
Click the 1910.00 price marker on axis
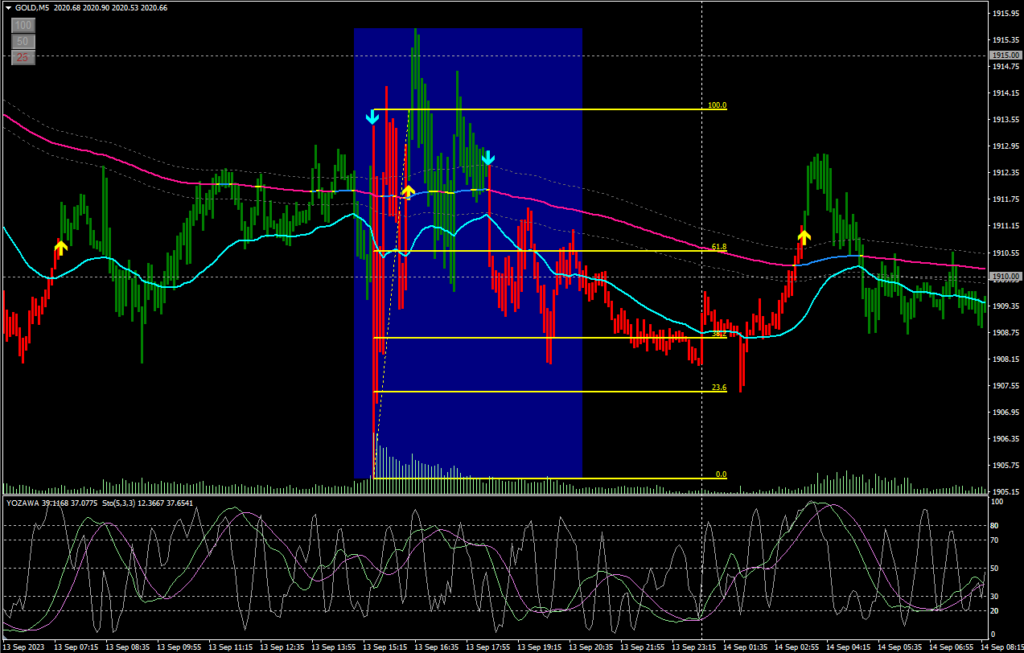pos(1003,277)
